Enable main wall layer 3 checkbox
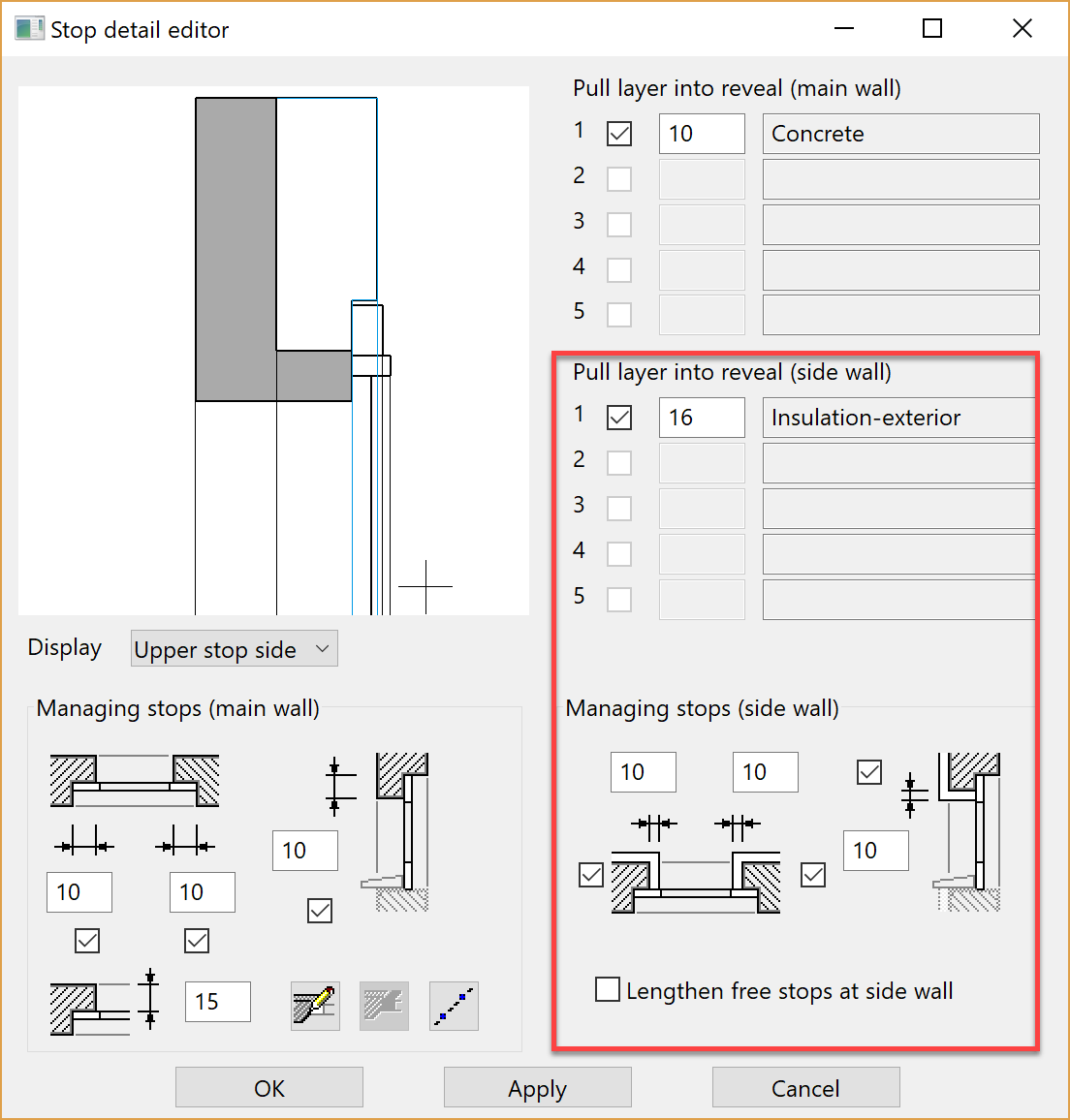 619,224
